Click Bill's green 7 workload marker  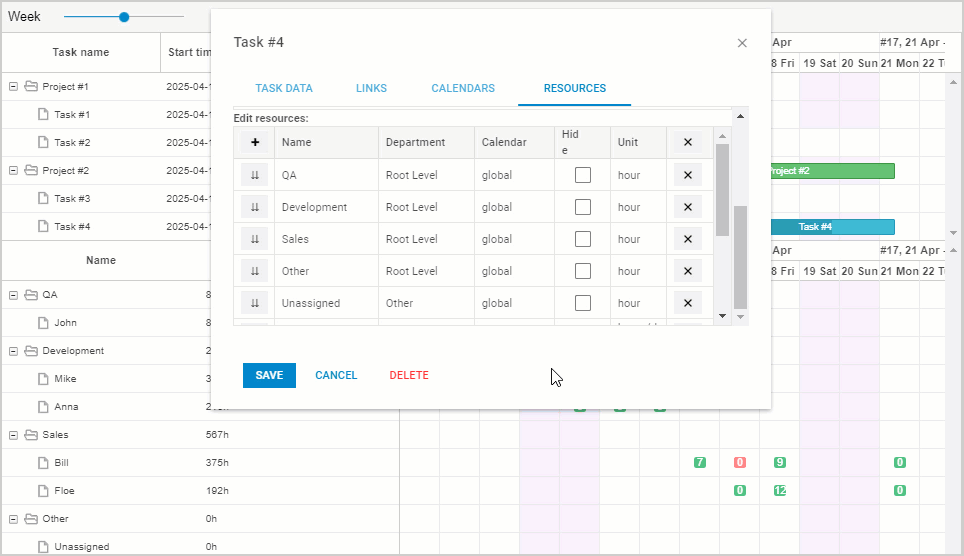coord(700,463)
